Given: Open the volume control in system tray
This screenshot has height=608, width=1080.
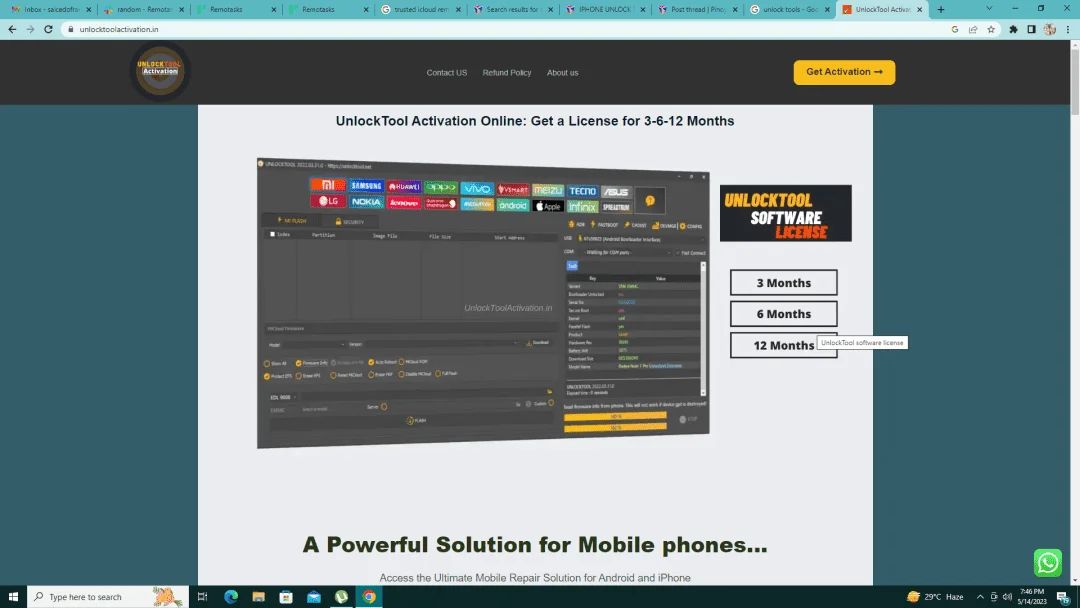Looking at the screenshot, I should (1008, 596).
